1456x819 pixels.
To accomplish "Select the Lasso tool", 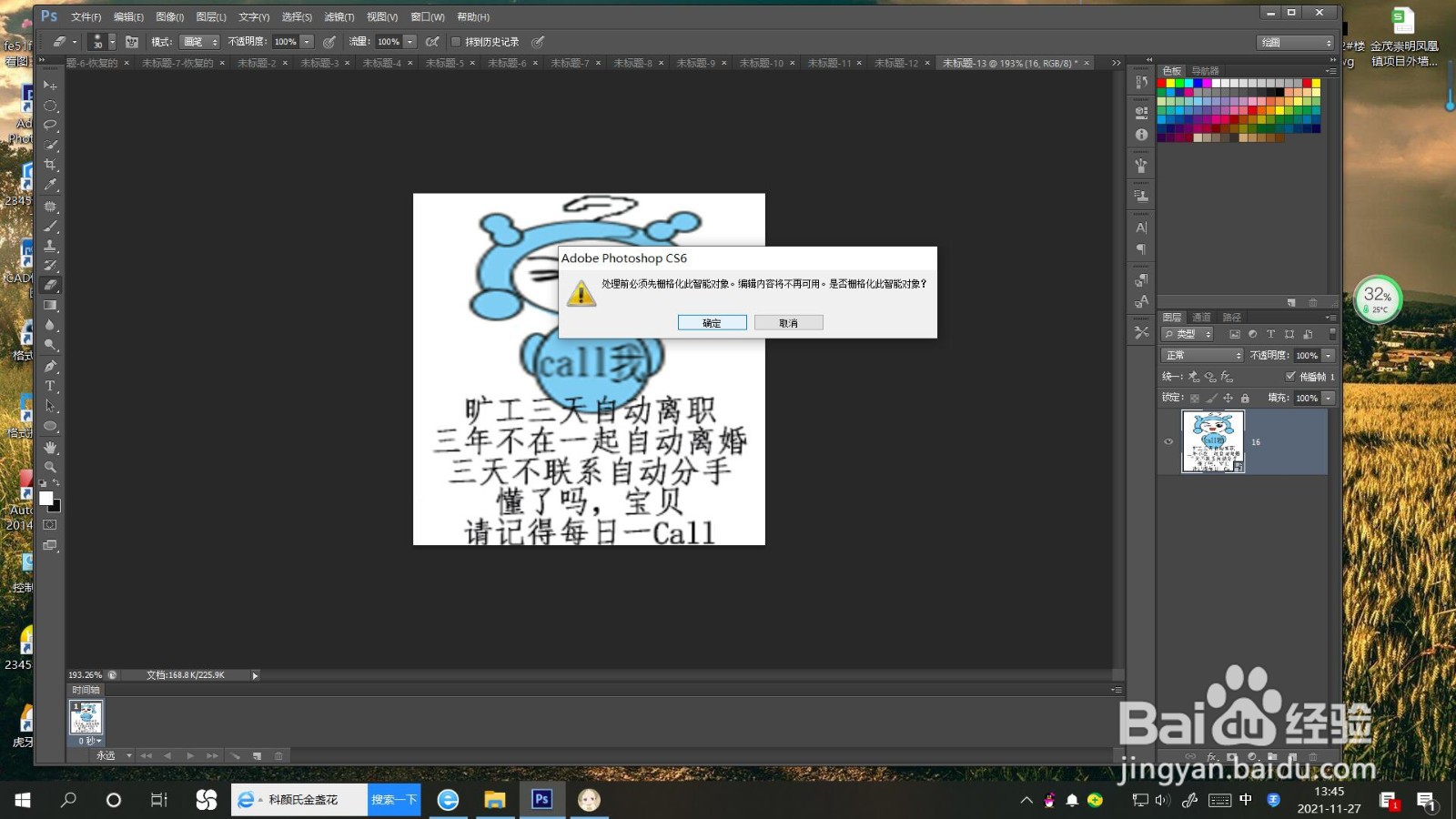I will point(50,125).
